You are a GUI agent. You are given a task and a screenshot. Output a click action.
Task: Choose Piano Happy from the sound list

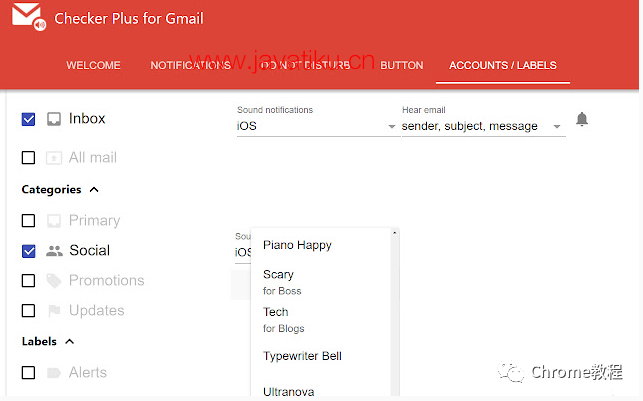321,245
